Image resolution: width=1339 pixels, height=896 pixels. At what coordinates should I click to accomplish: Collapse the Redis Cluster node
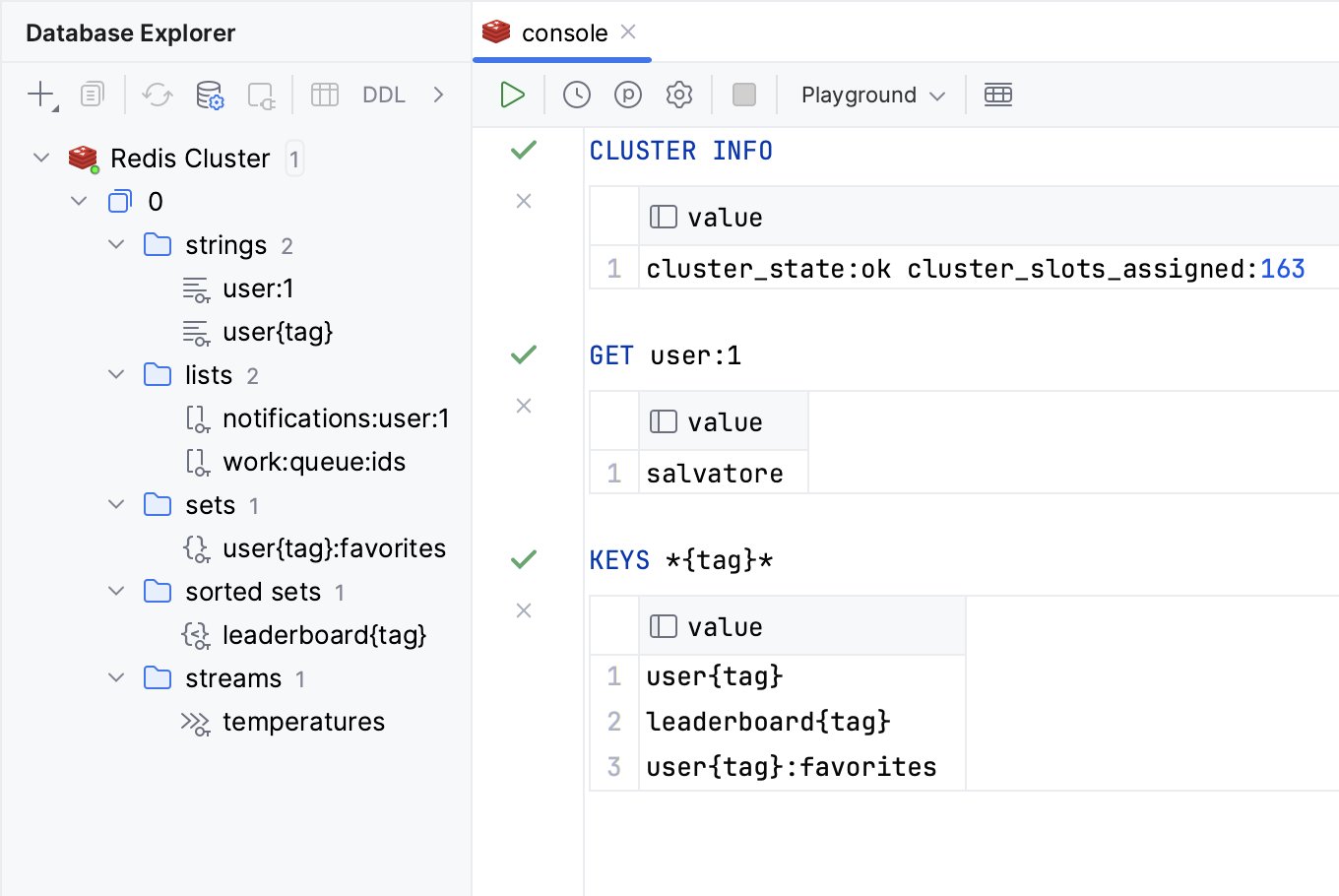40,158
